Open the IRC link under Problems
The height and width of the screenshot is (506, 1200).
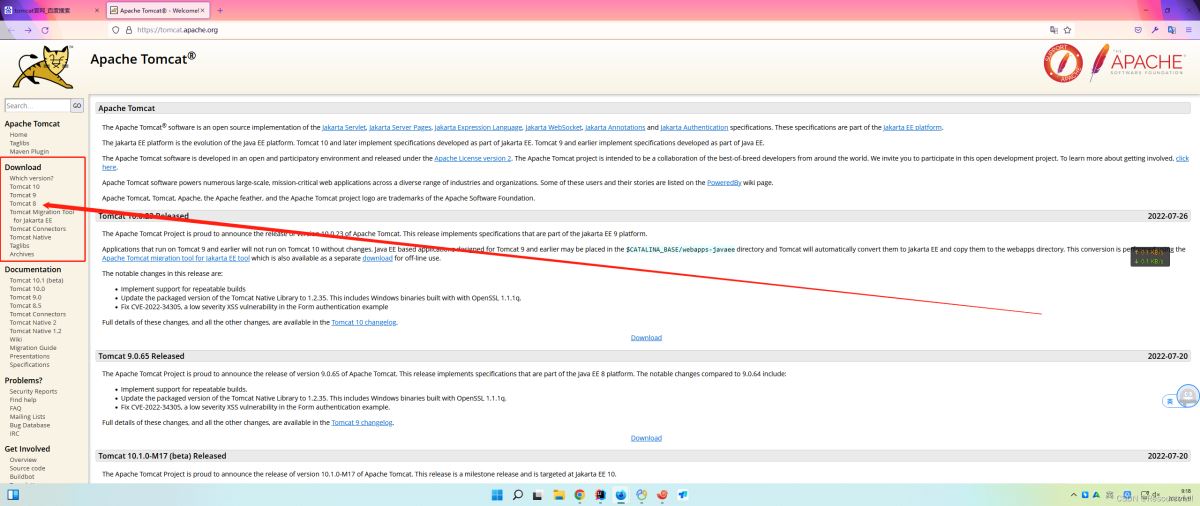point(14,433)
